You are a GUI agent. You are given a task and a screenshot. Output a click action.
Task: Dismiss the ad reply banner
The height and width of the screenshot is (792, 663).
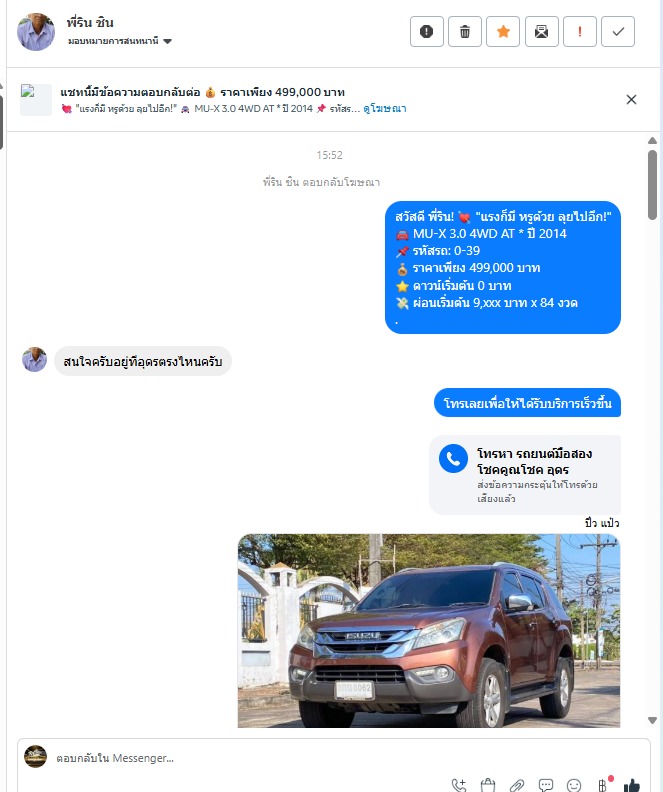631,100
